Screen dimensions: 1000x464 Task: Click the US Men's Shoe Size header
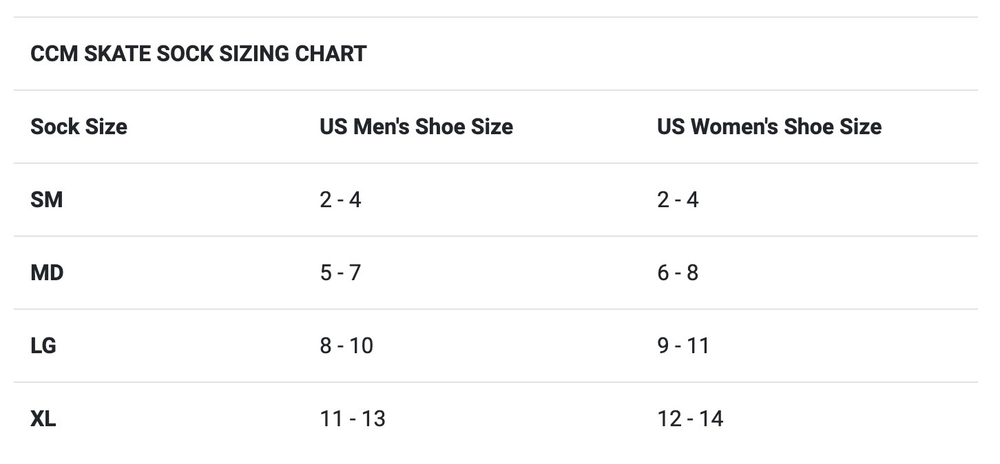click(x=416, y=127)
